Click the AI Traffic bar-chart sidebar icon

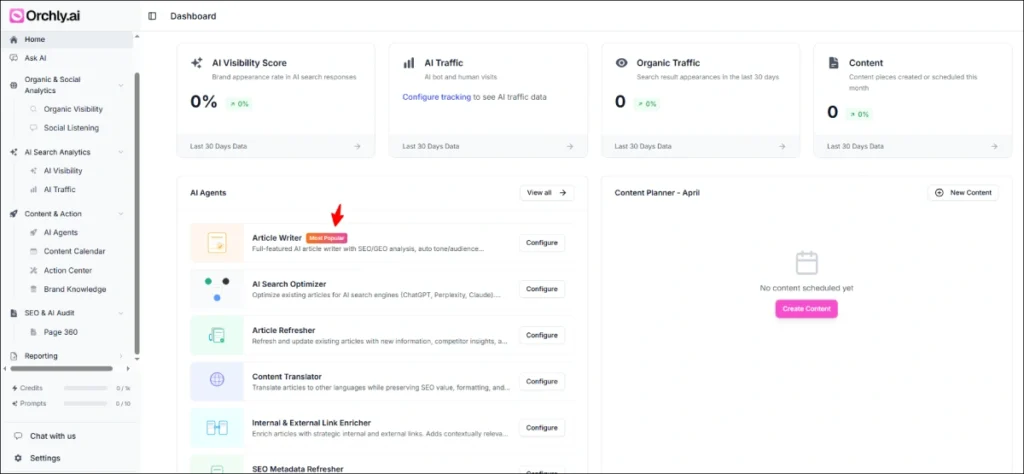[33, 189]
